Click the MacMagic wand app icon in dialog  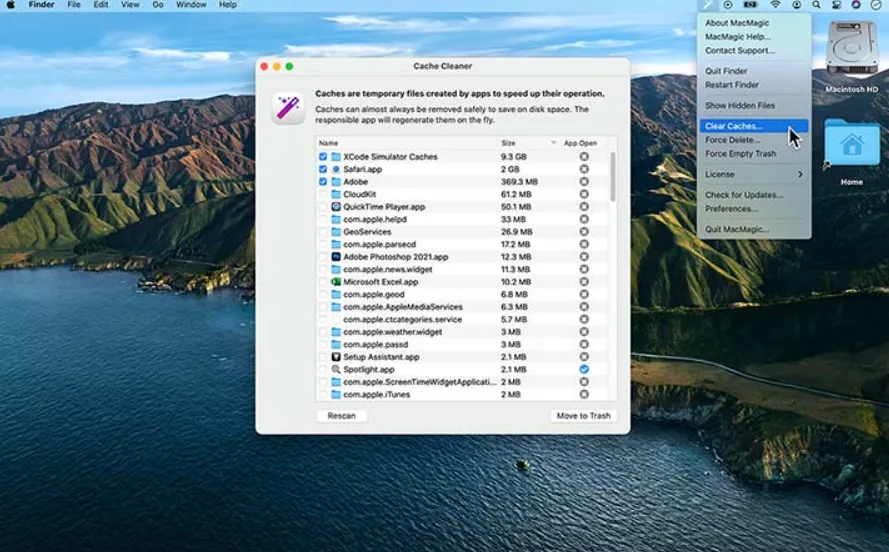(288, 108)
